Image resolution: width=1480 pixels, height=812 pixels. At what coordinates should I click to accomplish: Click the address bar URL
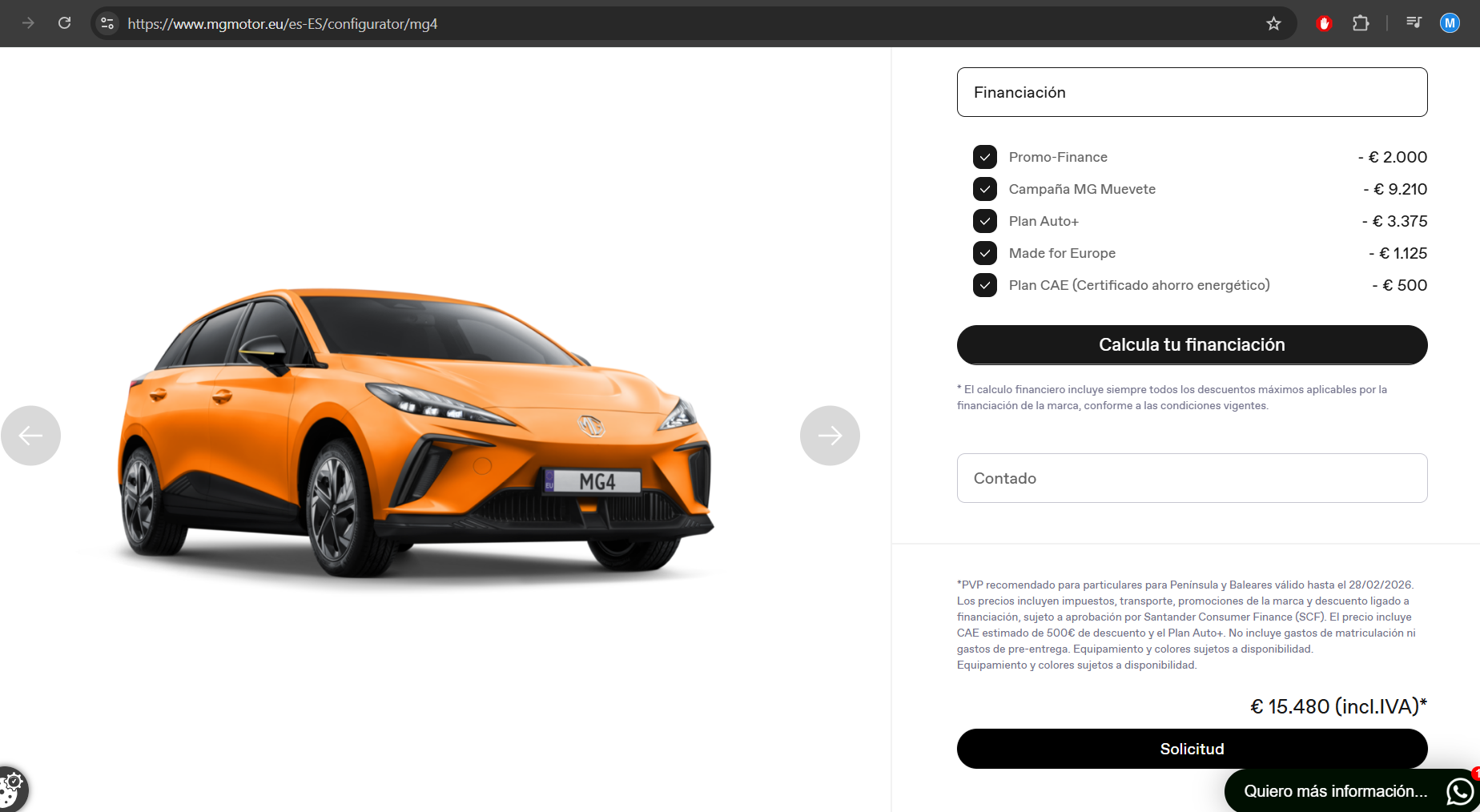pos(283,24)
